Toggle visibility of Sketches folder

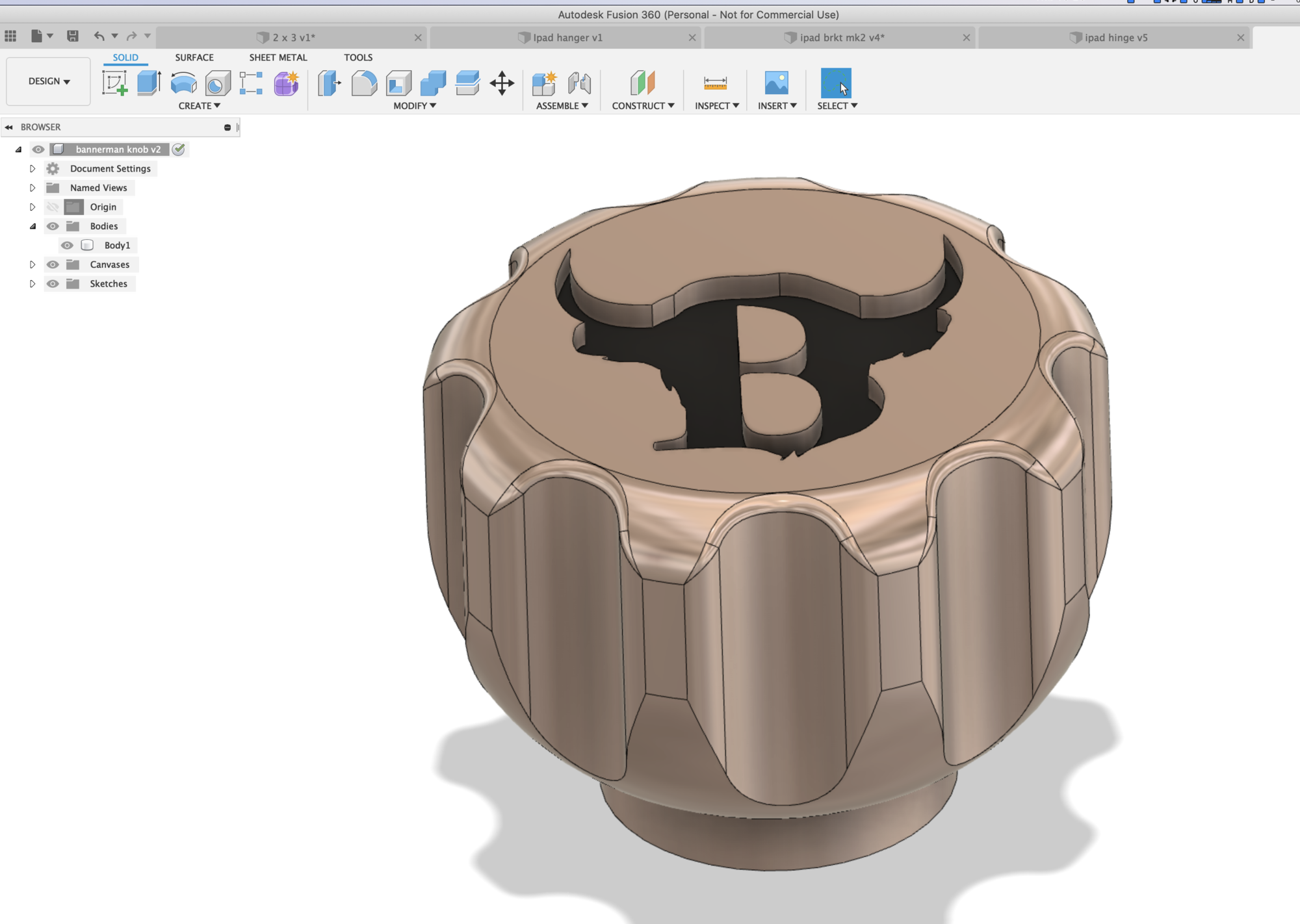(x=53, y=284)
